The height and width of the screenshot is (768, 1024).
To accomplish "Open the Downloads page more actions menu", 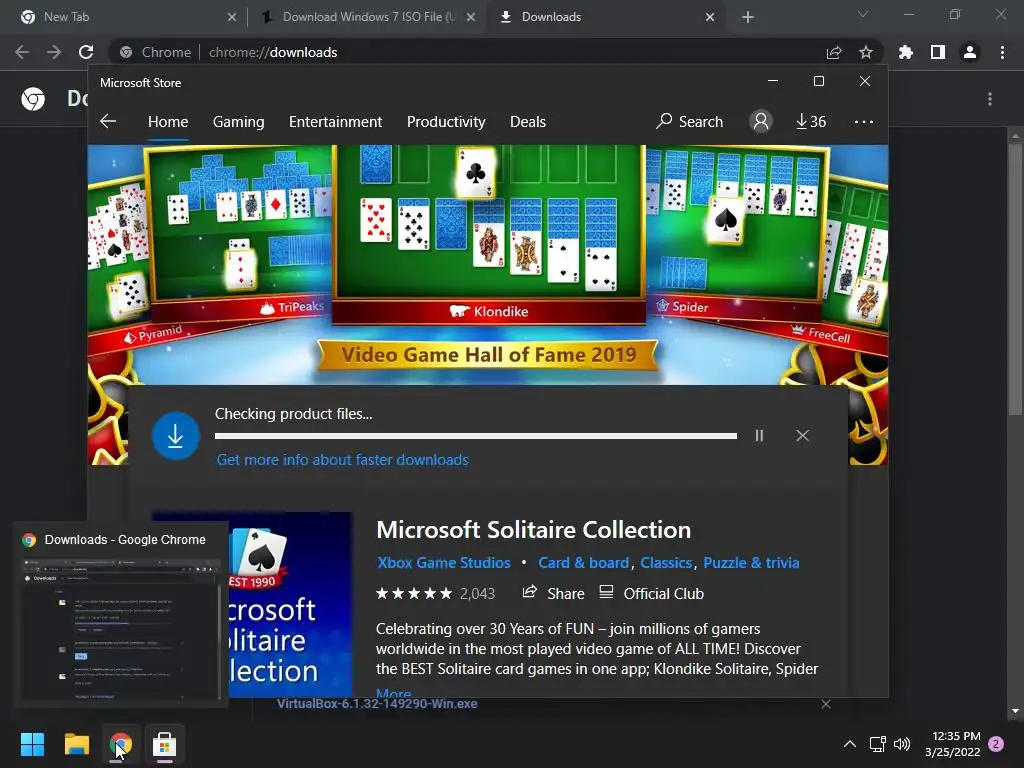I will 990,99.
